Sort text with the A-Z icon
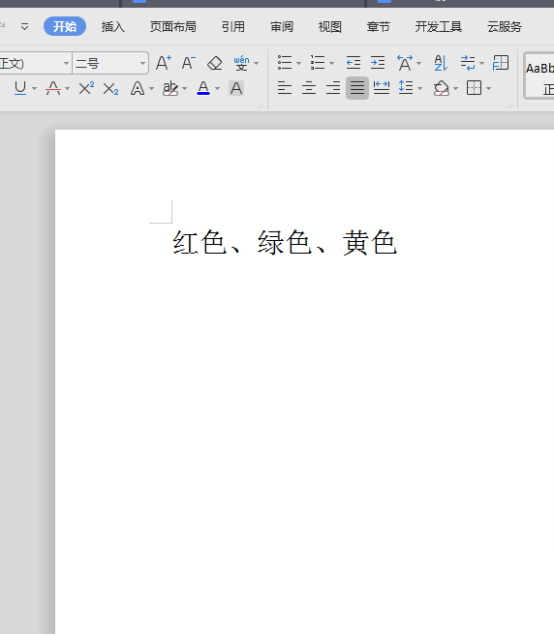554x635 pixels. coord(441,63)
